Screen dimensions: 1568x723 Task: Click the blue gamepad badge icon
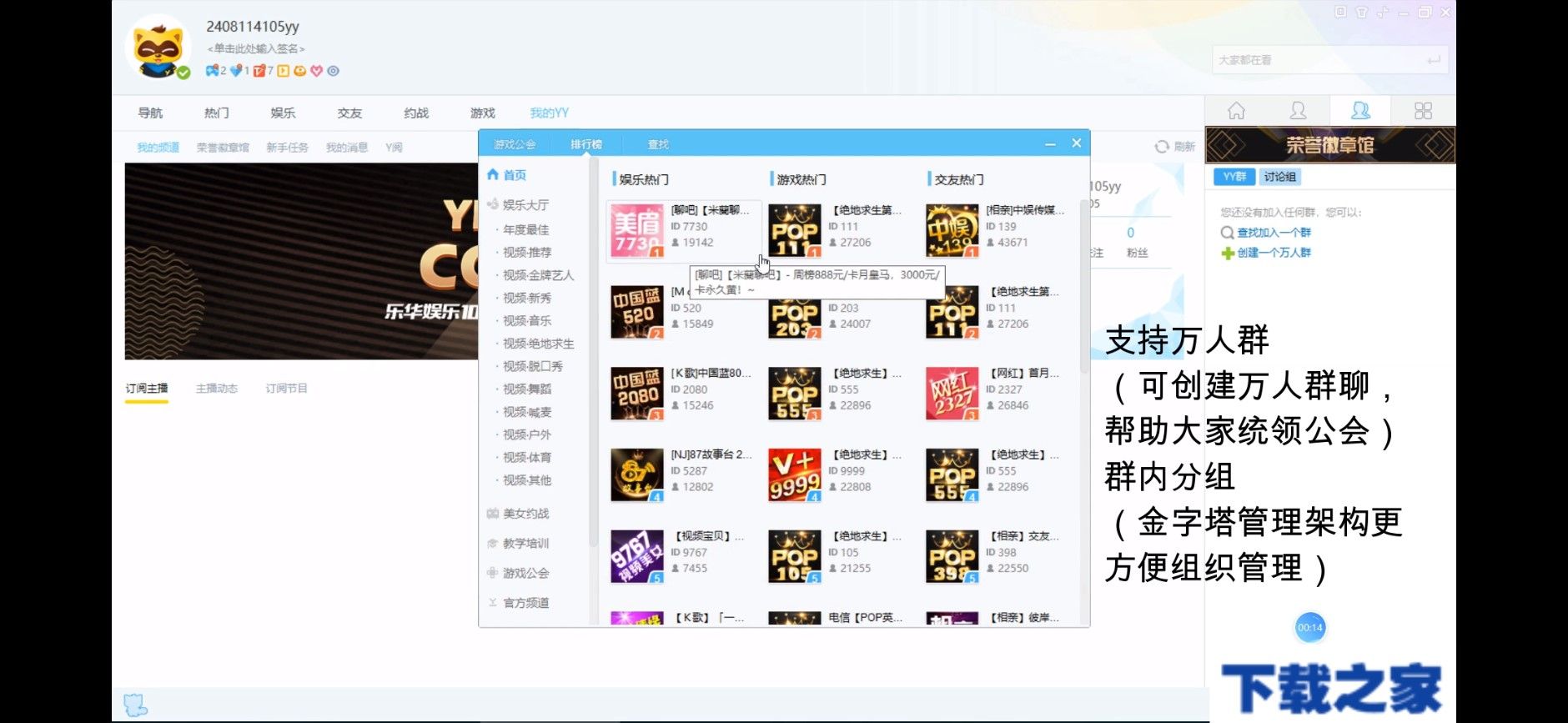point(213,71)
